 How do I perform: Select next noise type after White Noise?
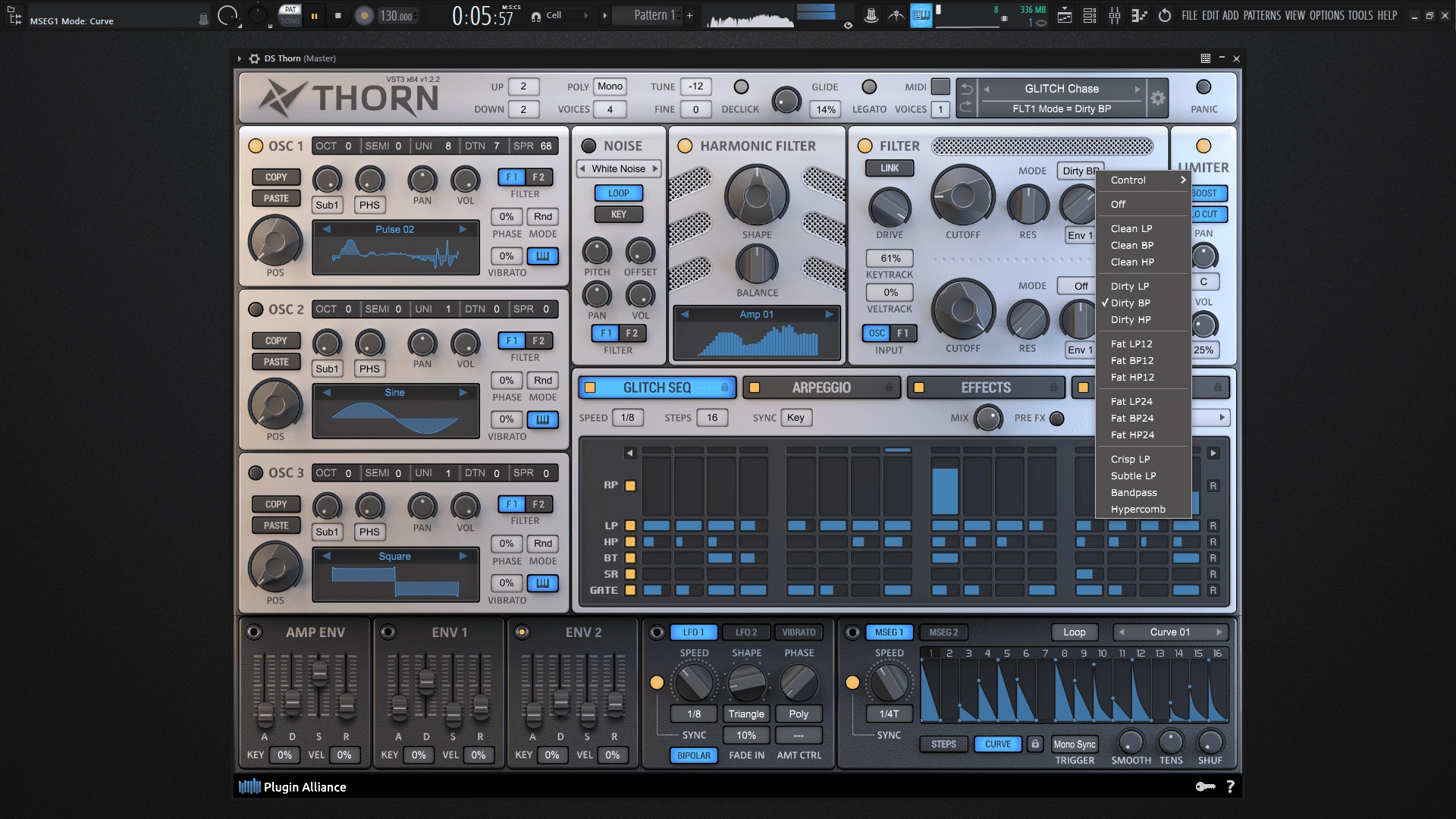655,168
